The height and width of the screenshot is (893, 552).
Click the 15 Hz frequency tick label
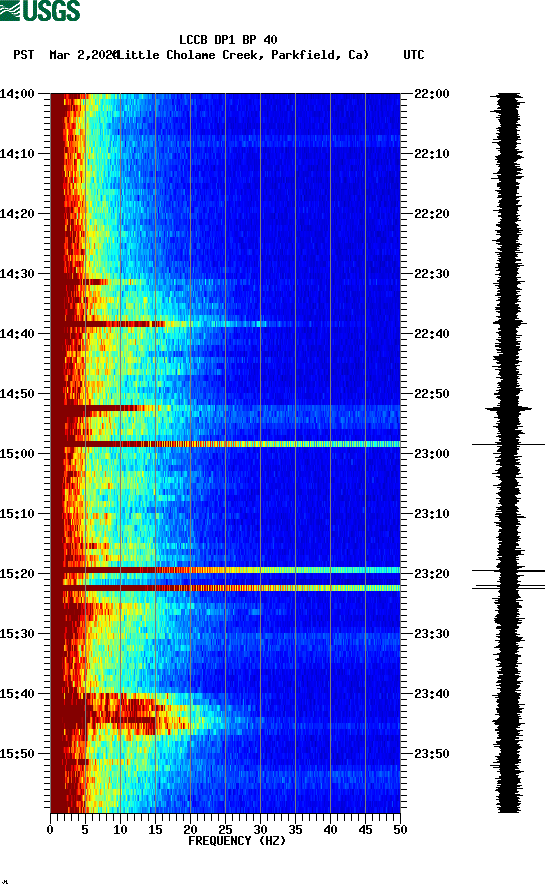[155, 830]
